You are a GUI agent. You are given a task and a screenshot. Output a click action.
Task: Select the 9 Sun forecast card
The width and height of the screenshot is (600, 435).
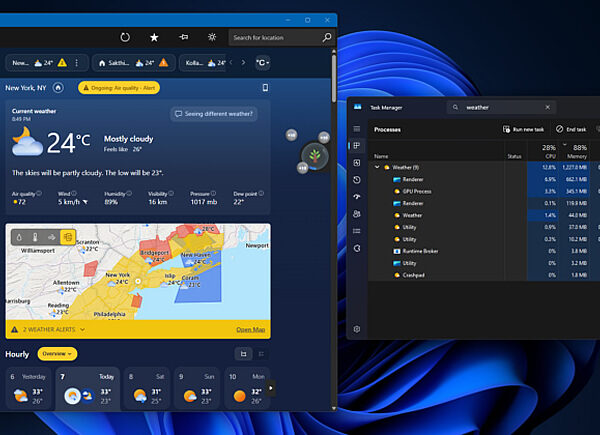pos(197,388)
